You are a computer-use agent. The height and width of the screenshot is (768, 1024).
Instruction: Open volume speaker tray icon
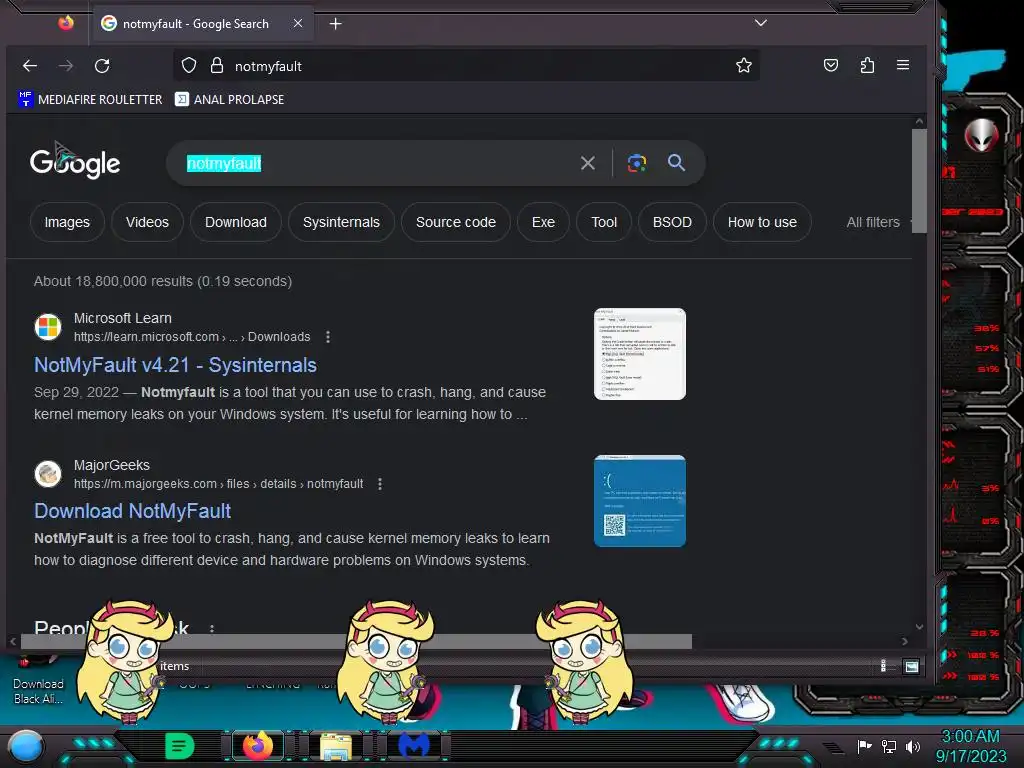pos(913,746)
